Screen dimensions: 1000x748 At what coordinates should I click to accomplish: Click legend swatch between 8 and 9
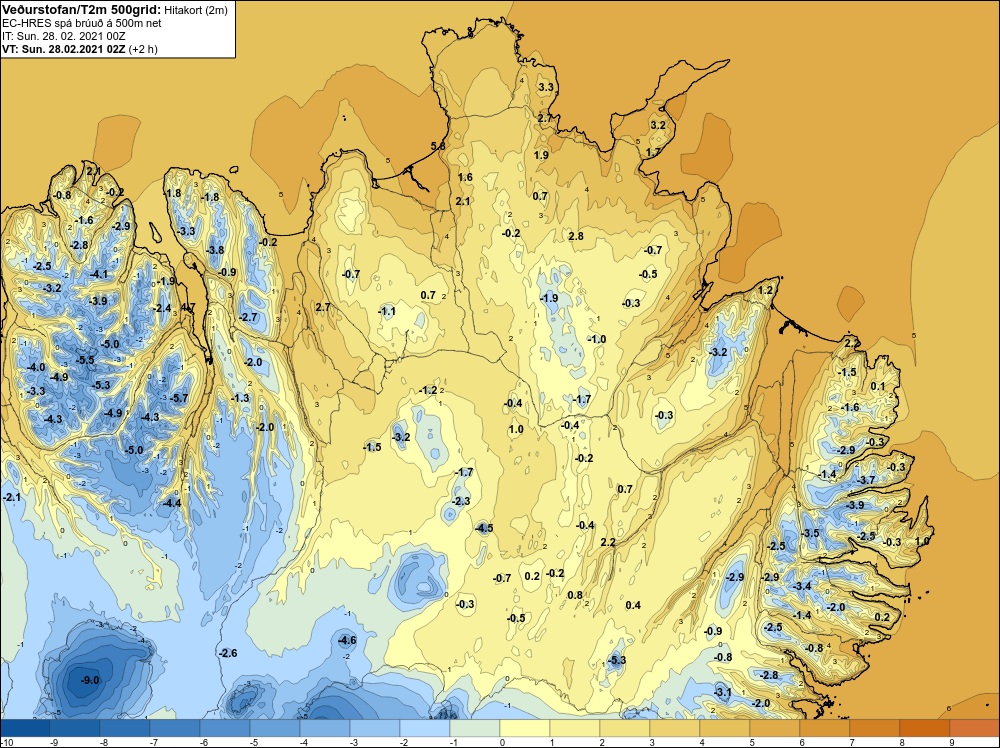pos(925,728)
